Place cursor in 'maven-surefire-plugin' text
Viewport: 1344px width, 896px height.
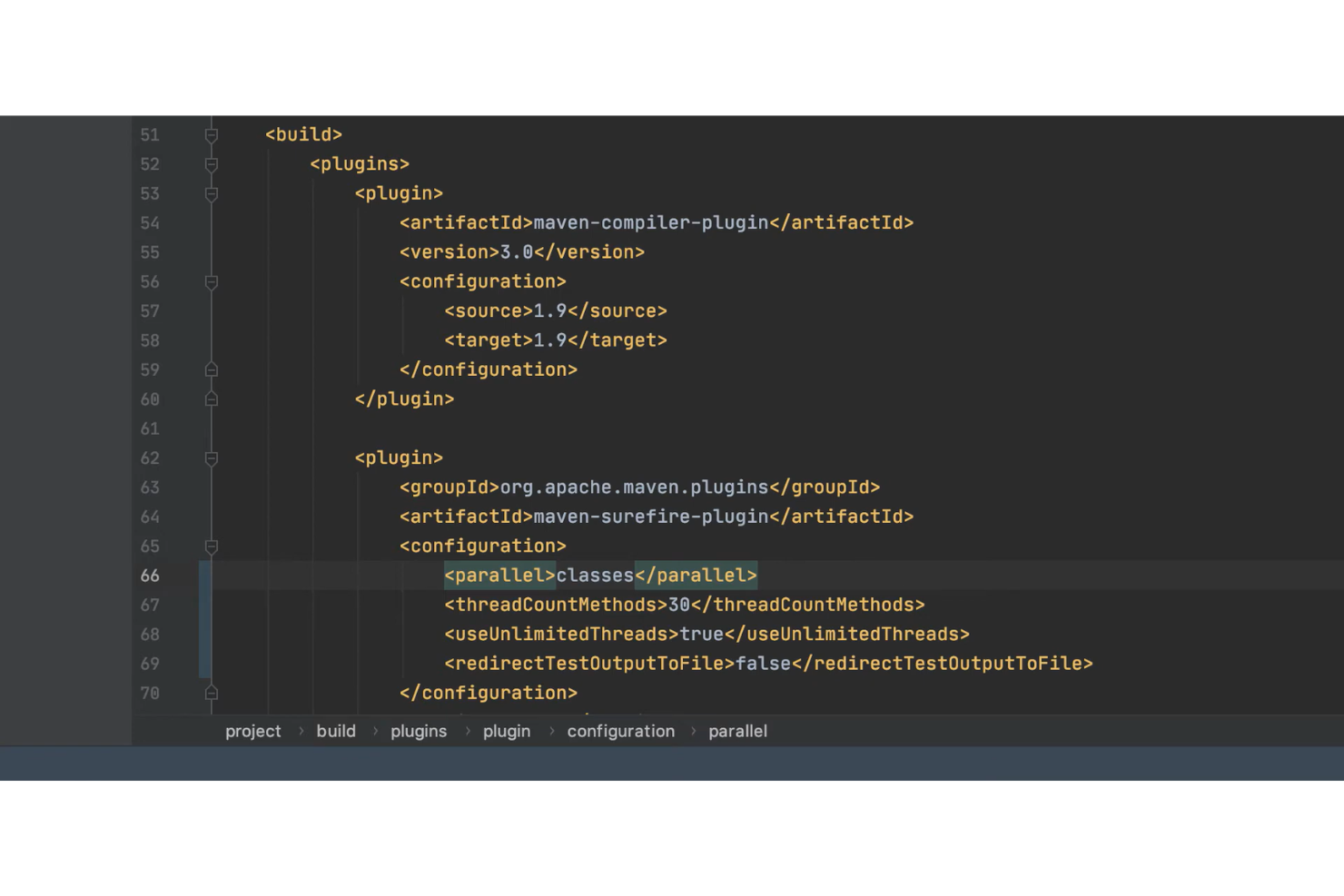[651, 517]
